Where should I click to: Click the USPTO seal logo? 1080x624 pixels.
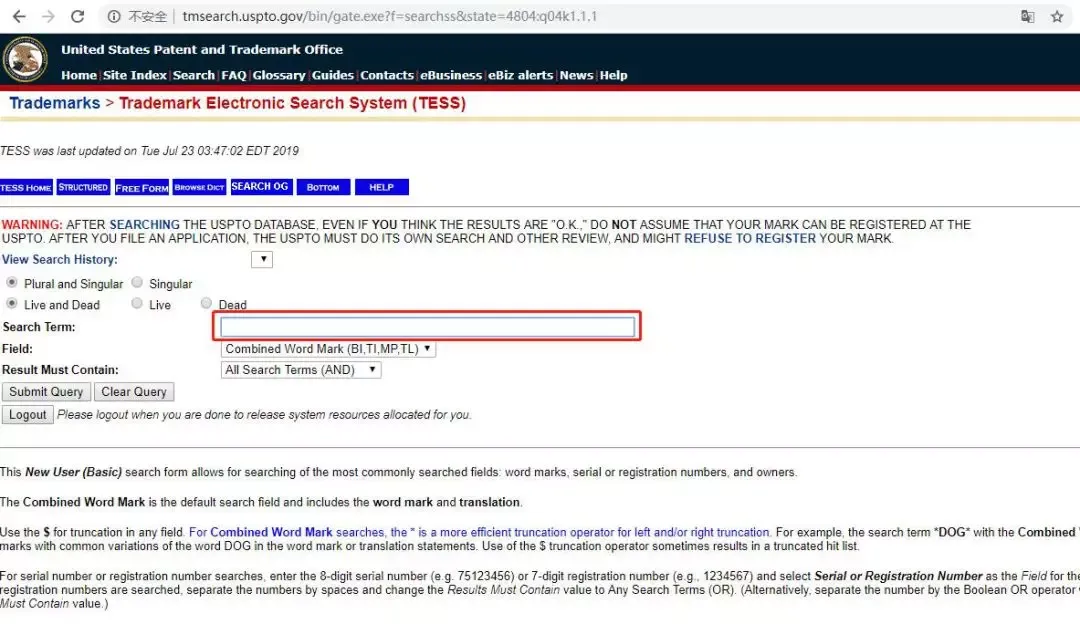coord(25,59)
